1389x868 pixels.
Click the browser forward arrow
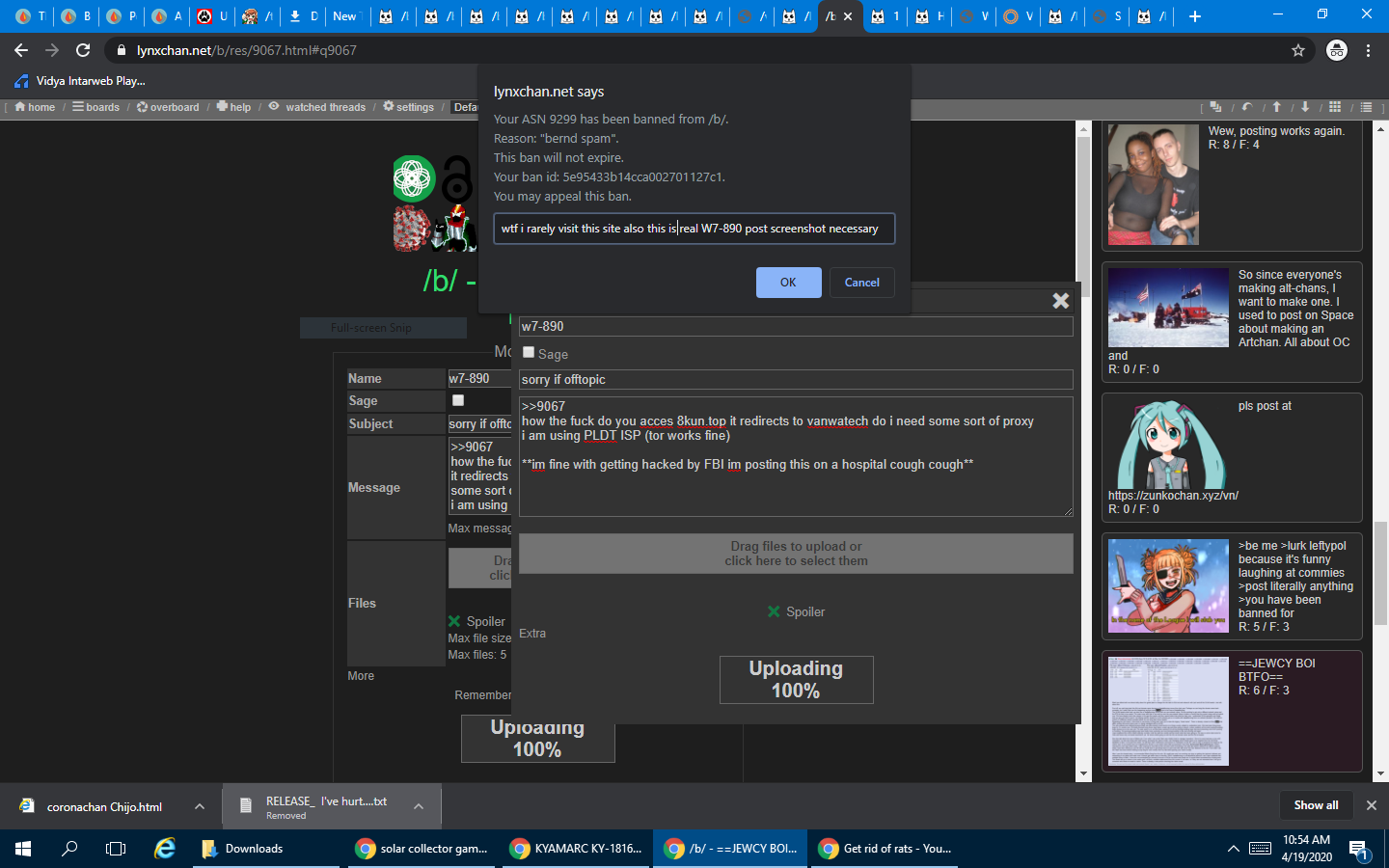pyautogui.click(x=52, y=50)
